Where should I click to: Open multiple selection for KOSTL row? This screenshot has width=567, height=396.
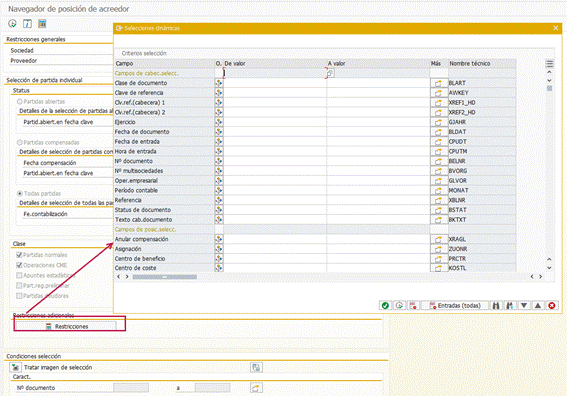point(439,268)
